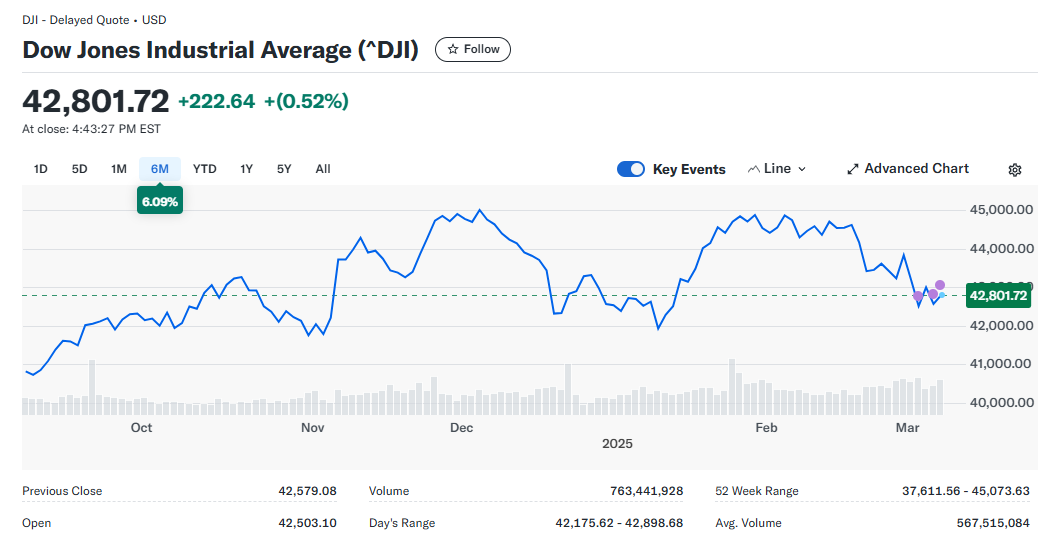The width and height of the screenshot is (1049, 534).
Task: Click the Day's Range label
Action: [x=402, y=523]
